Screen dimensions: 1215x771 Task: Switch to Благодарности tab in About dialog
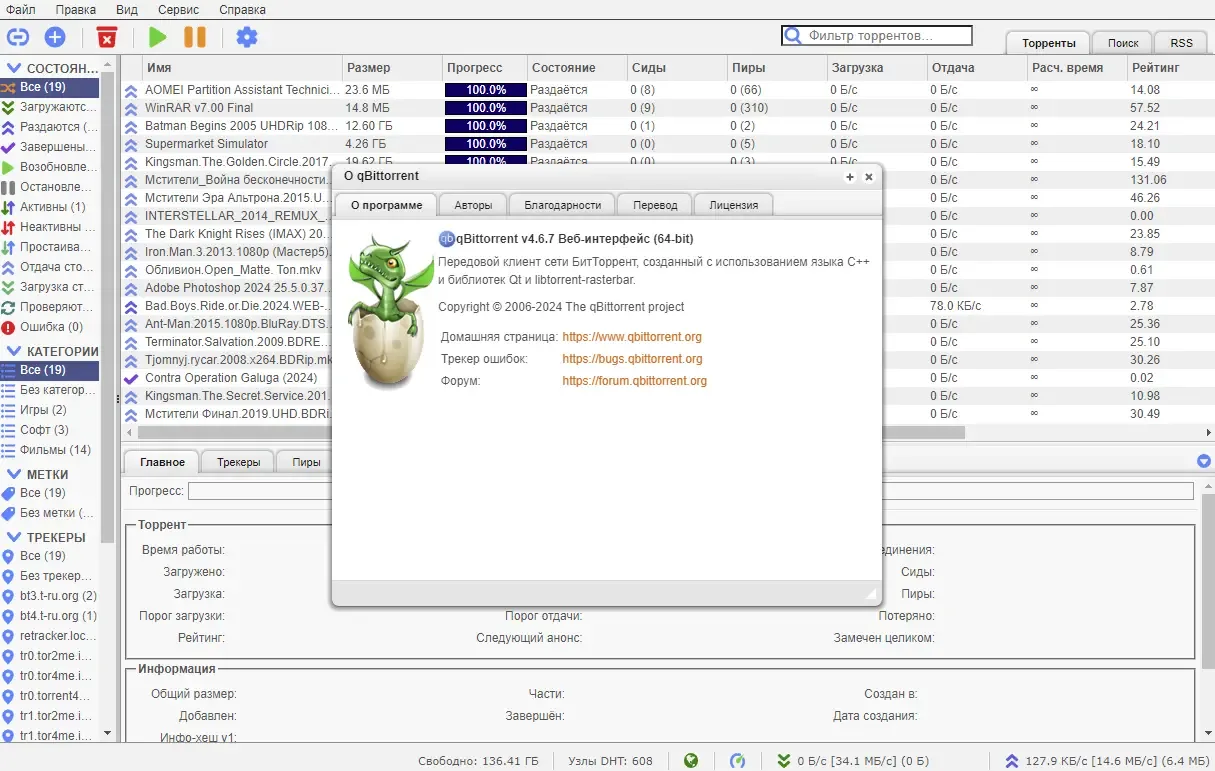tap(563, 205)
